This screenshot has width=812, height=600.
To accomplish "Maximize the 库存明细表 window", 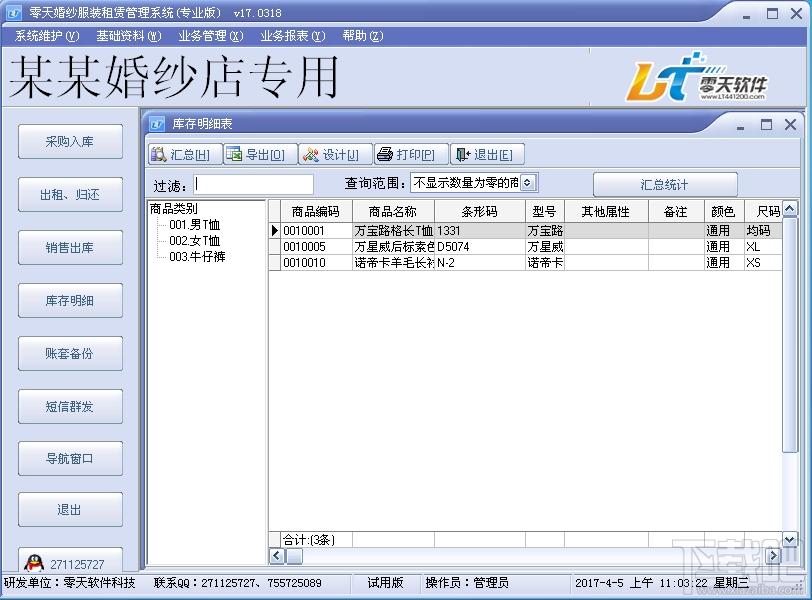I will (766, 125).
